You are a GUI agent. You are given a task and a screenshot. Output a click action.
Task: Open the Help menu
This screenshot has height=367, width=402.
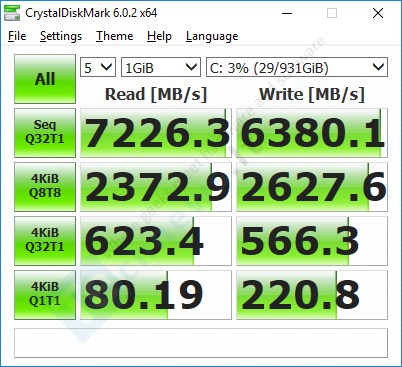coord(159,36)
